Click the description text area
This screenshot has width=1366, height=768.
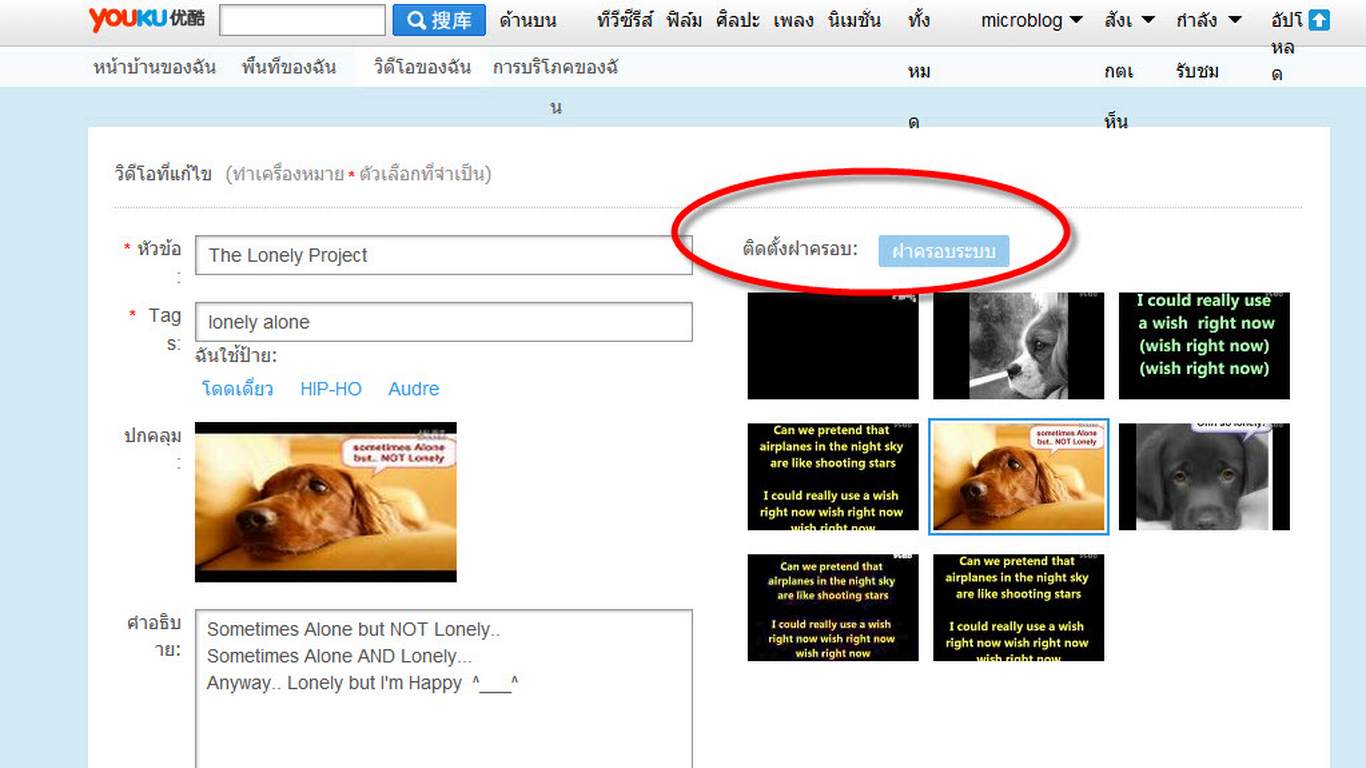click(x=444, y=689)
